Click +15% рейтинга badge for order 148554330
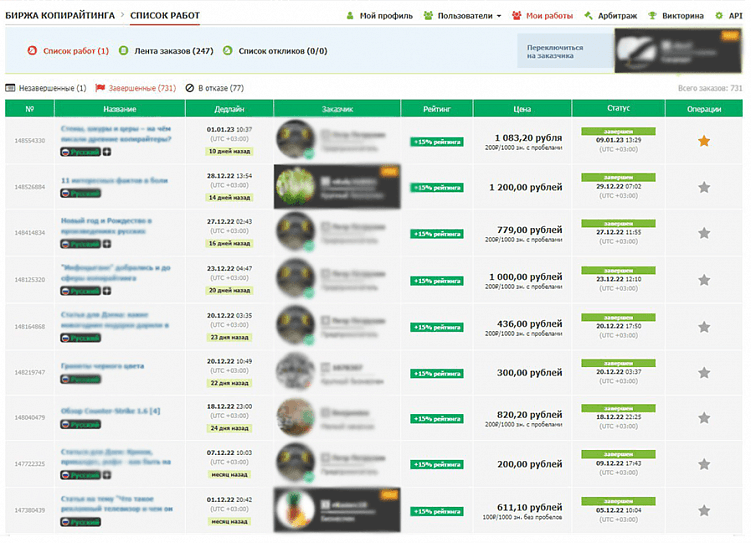The image size is (751, 543). tap(436, 142)
